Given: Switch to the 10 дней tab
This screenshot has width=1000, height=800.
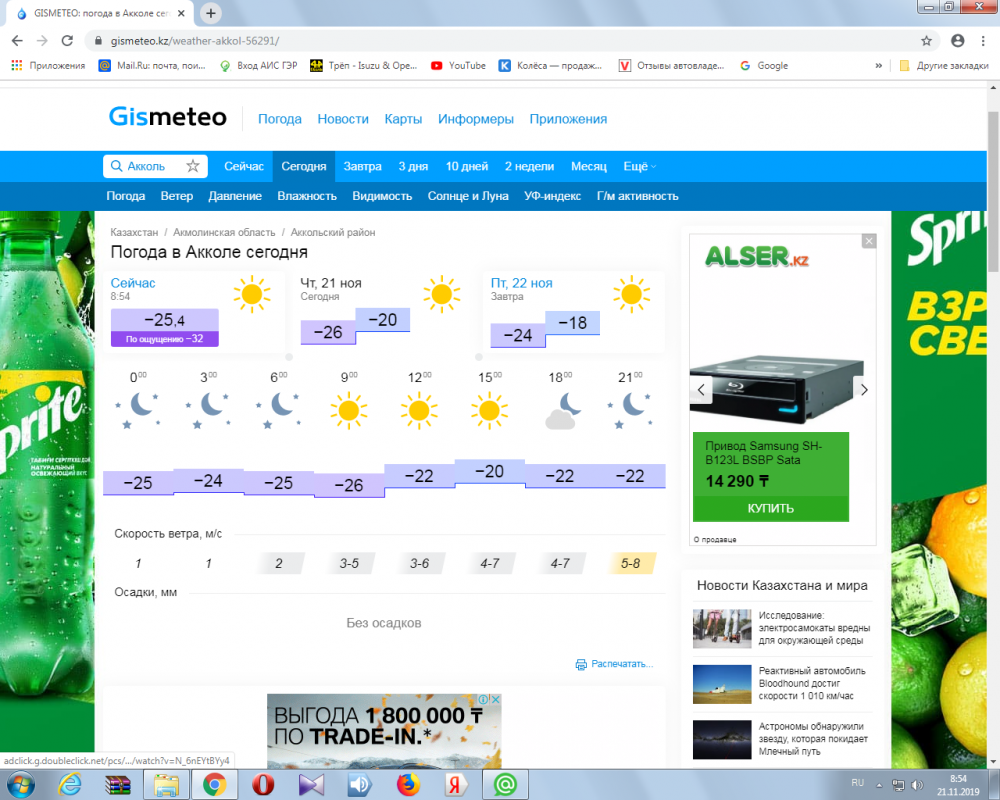Looking at the screenshot, I should pos(467,167).
